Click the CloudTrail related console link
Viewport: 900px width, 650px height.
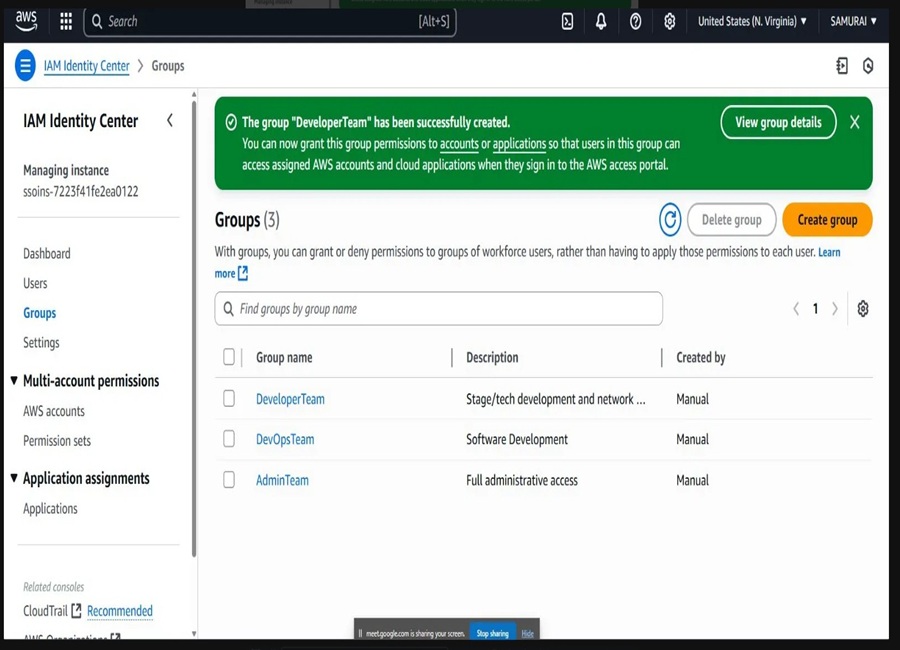click(45, 611)
